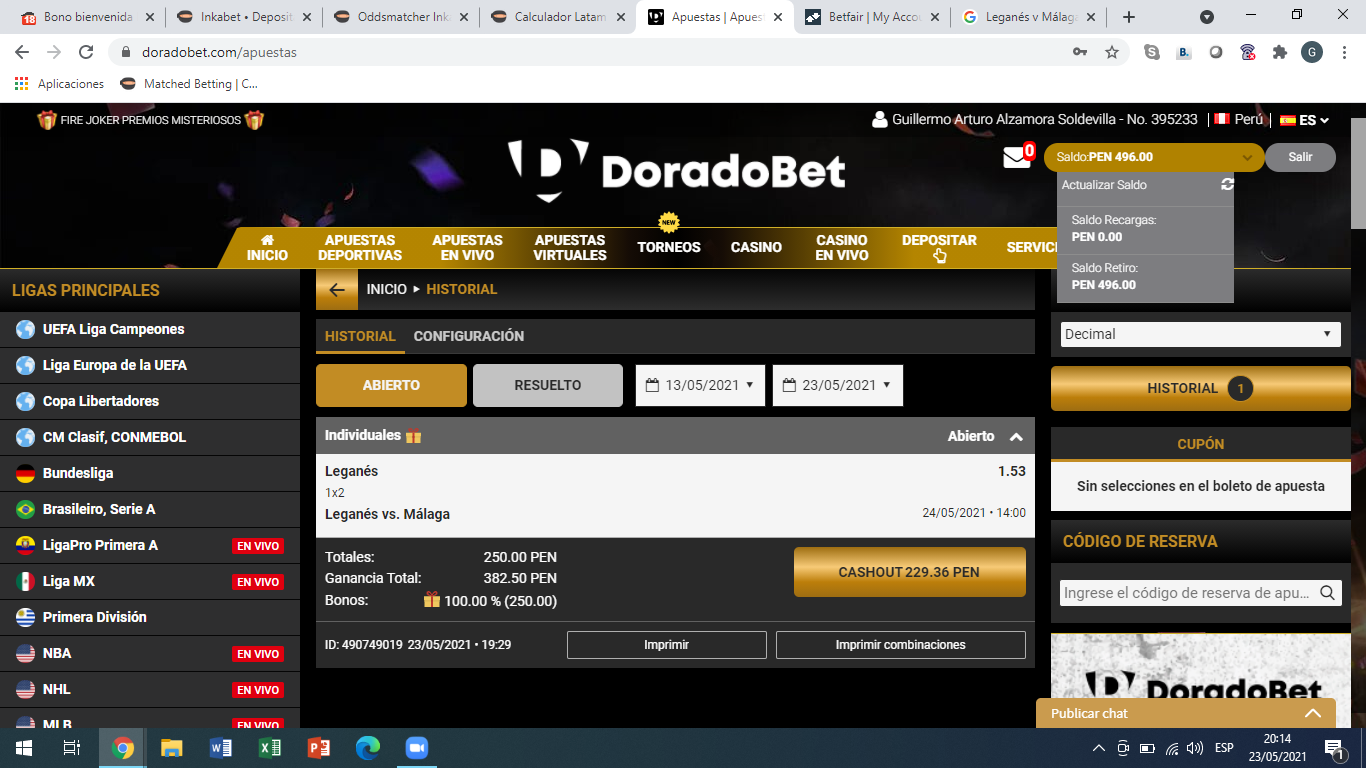Screen dimensions: 1366x768
Task: Reload the page in Chrome
Action: click(x=86, y=52)
